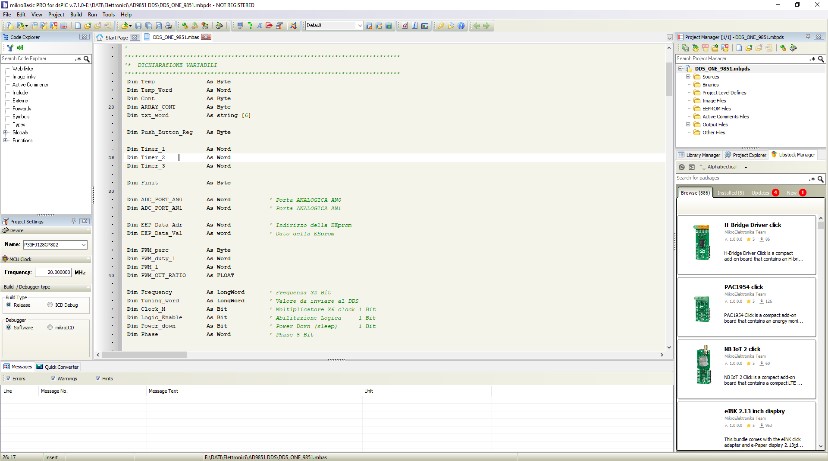
Task: Click the New file toolbar icon
Action: [78, 25]
